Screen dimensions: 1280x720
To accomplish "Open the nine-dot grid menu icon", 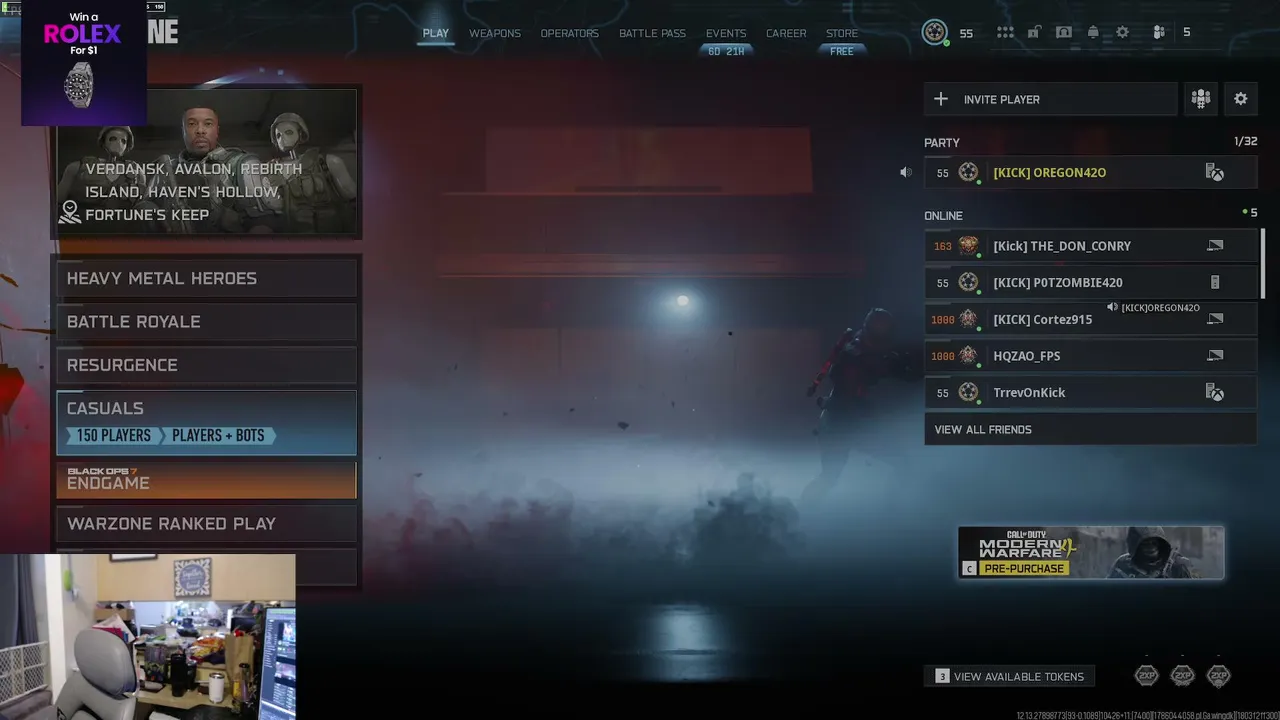I will pos(1005,33).
